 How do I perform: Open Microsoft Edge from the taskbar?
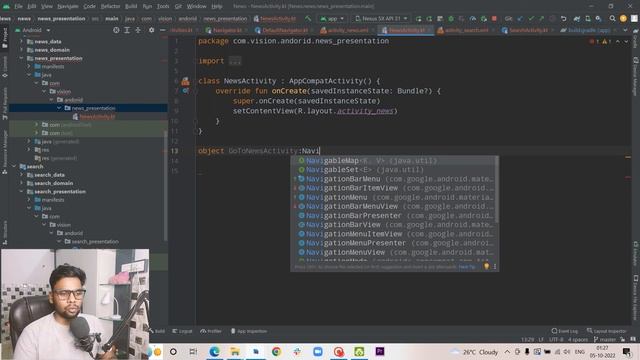click(x=214, y=351)
